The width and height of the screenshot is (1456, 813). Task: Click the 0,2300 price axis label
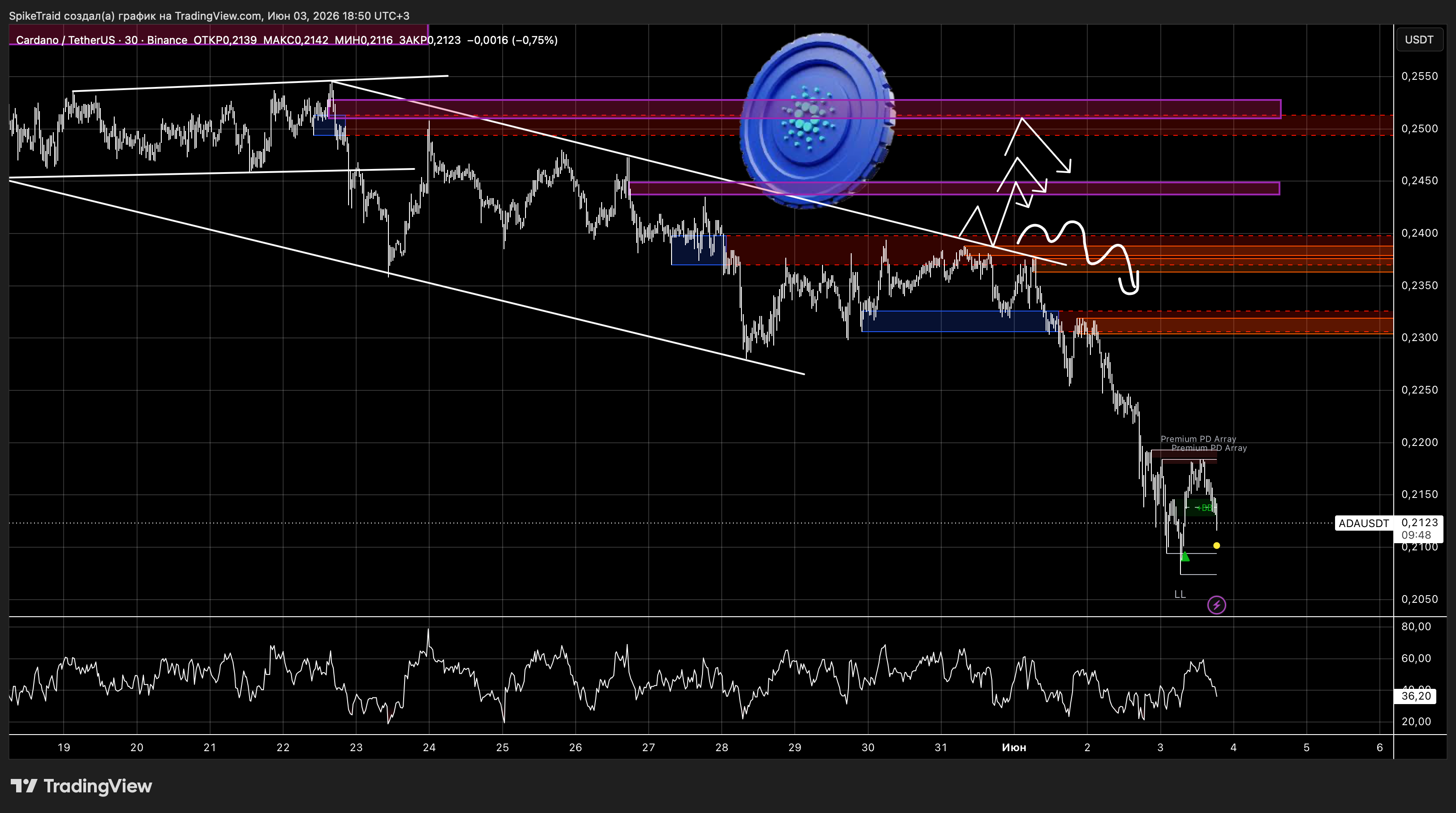click(1419, 337)
